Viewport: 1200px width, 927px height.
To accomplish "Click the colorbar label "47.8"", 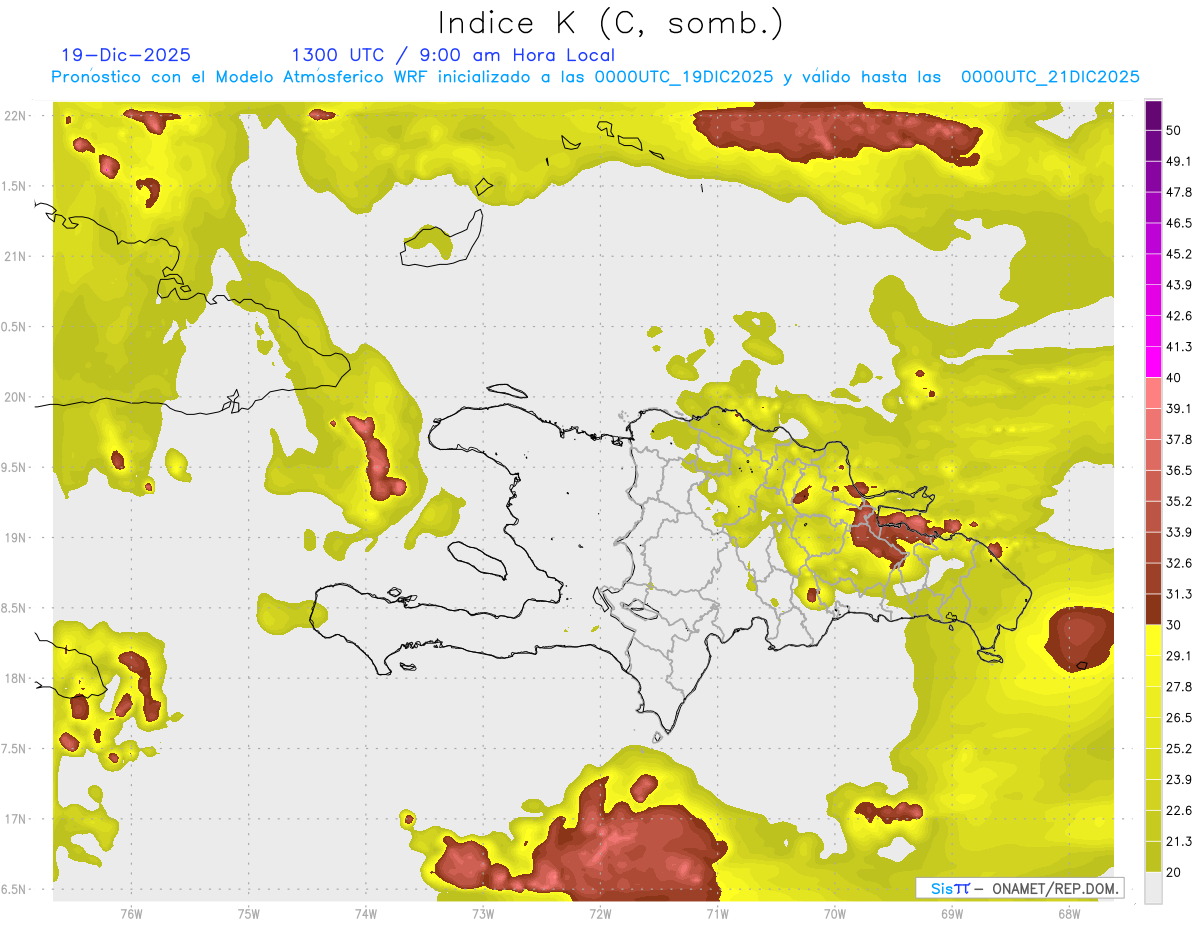I will [1179, 192].
